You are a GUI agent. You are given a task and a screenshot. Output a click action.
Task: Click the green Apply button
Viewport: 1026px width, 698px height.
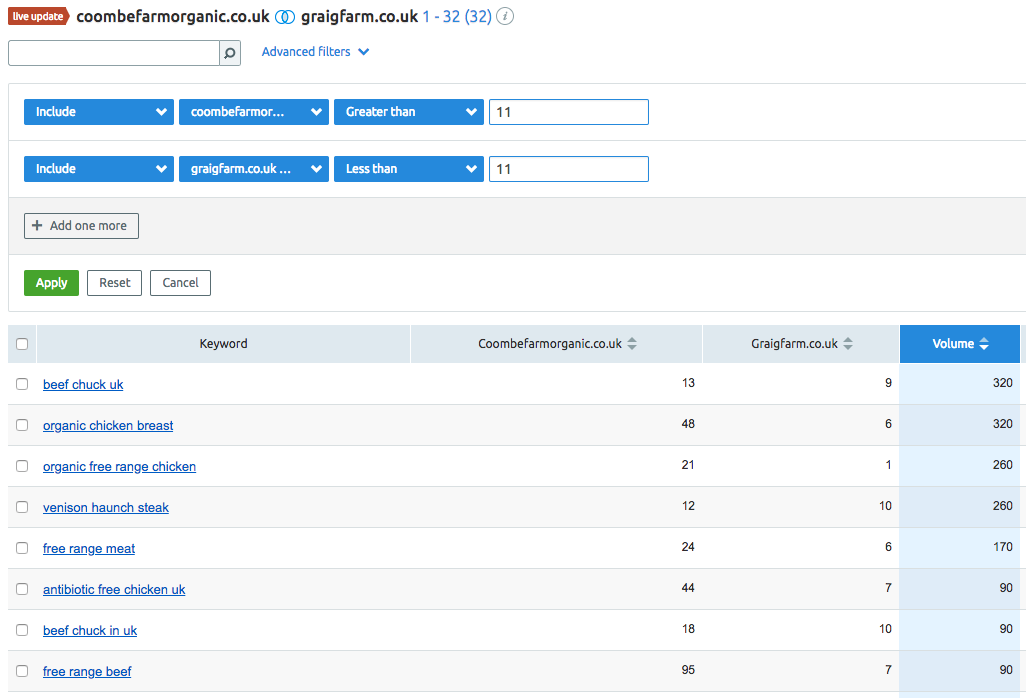coord(52,283)
